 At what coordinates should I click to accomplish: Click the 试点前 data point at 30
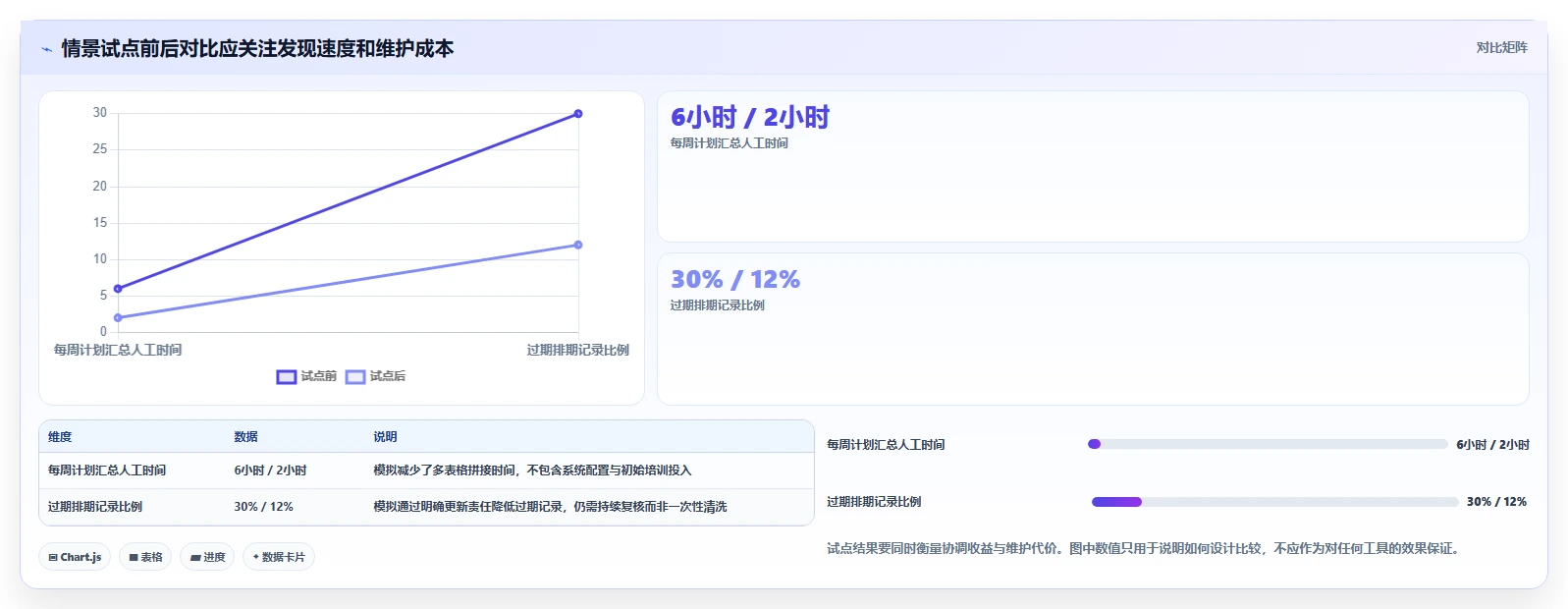coord(578,114)
